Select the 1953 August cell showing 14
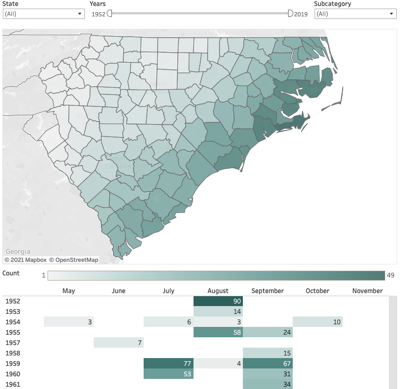The width and height of the screenshot is (400, 389). (x=218, y=312)
